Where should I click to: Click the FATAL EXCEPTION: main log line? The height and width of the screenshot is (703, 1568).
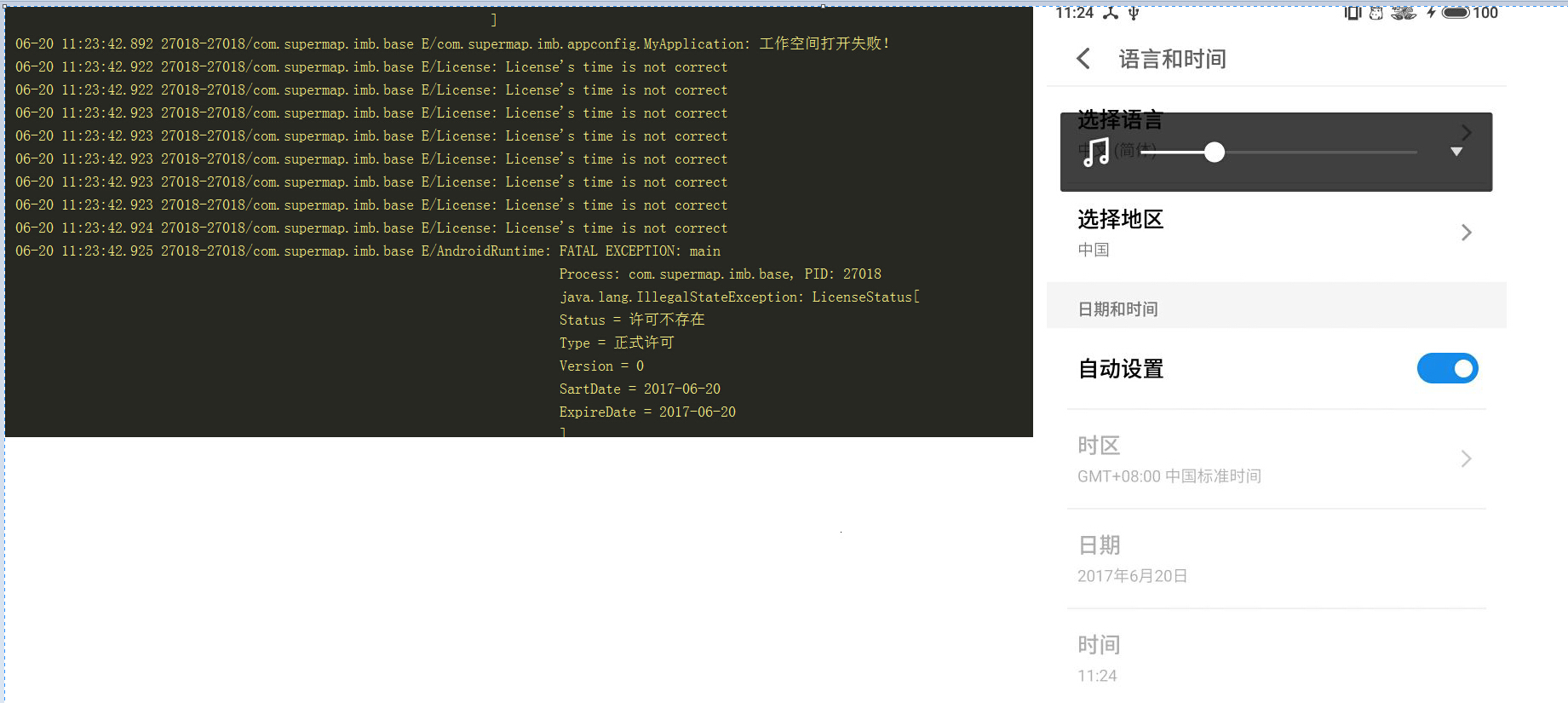(368, 251)
